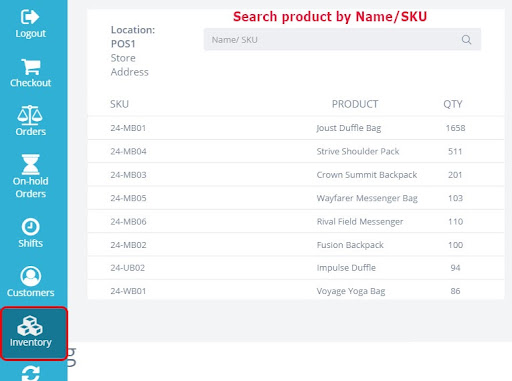Open Shifts via the clock icon
The image size is (512, 381).
(x=30, y=227)
